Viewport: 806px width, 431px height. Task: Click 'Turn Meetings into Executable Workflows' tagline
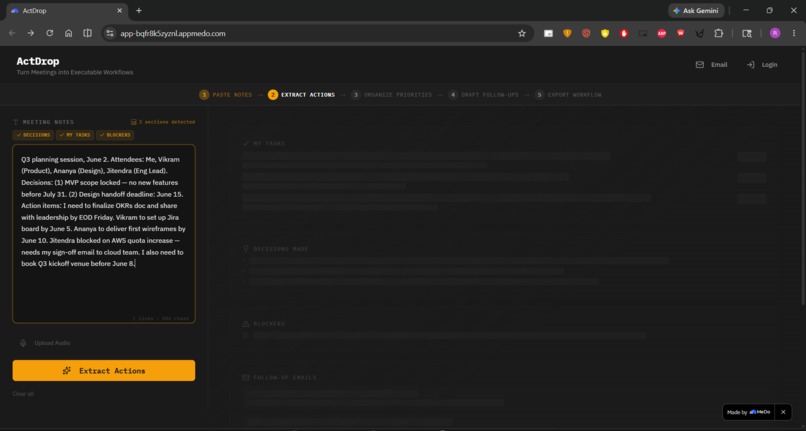point(75,73)
